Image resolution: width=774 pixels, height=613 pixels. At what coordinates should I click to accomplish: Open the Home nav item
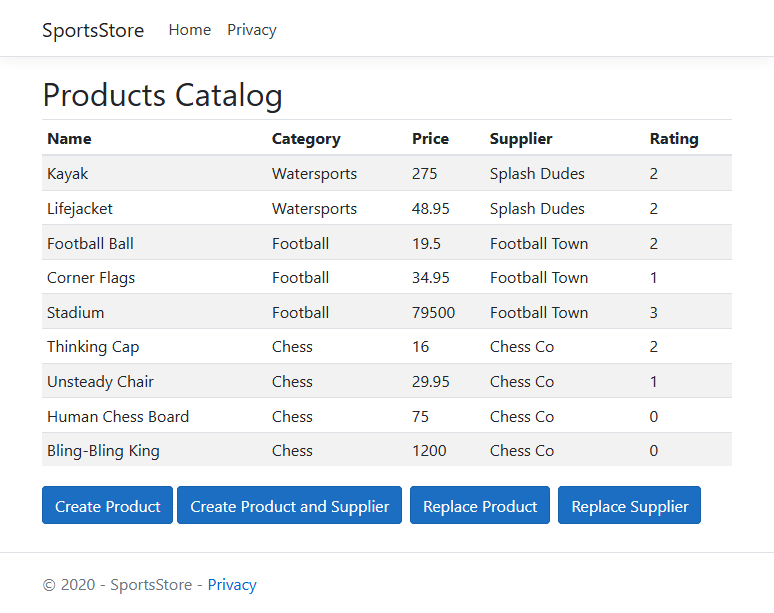[189, 30]
